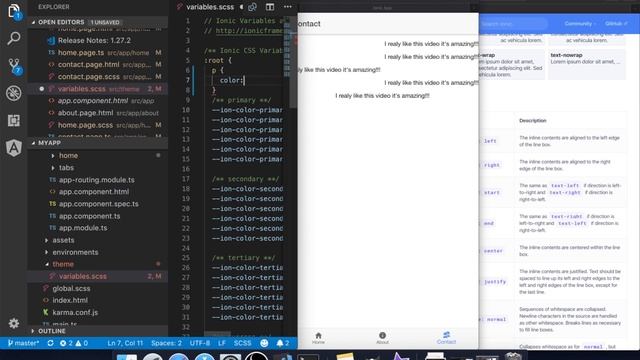Click open changes icon beside variables.scss tab
This screenshot has height=360, width=640.
click(x=252, y=7)
